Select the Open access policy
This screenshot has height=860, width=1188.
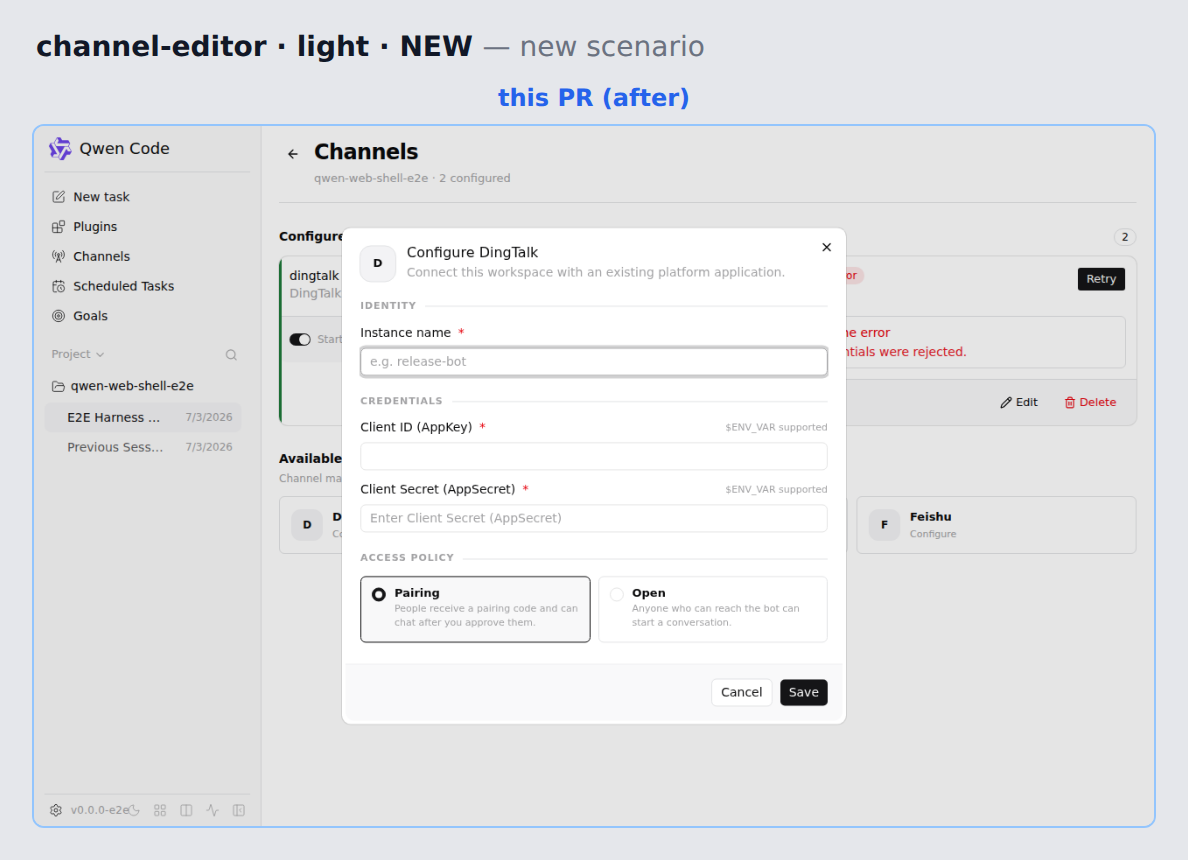tap(712, 609)
